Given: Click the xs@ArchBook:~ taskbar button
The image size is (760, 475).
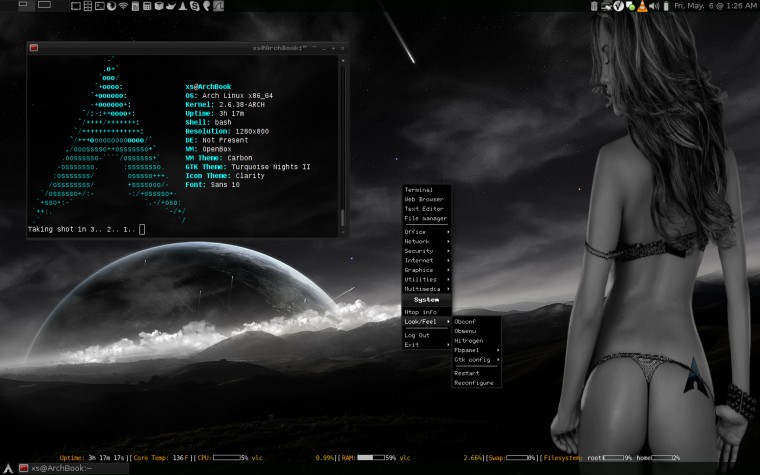Looking at the screenshot, I should 74,468.
